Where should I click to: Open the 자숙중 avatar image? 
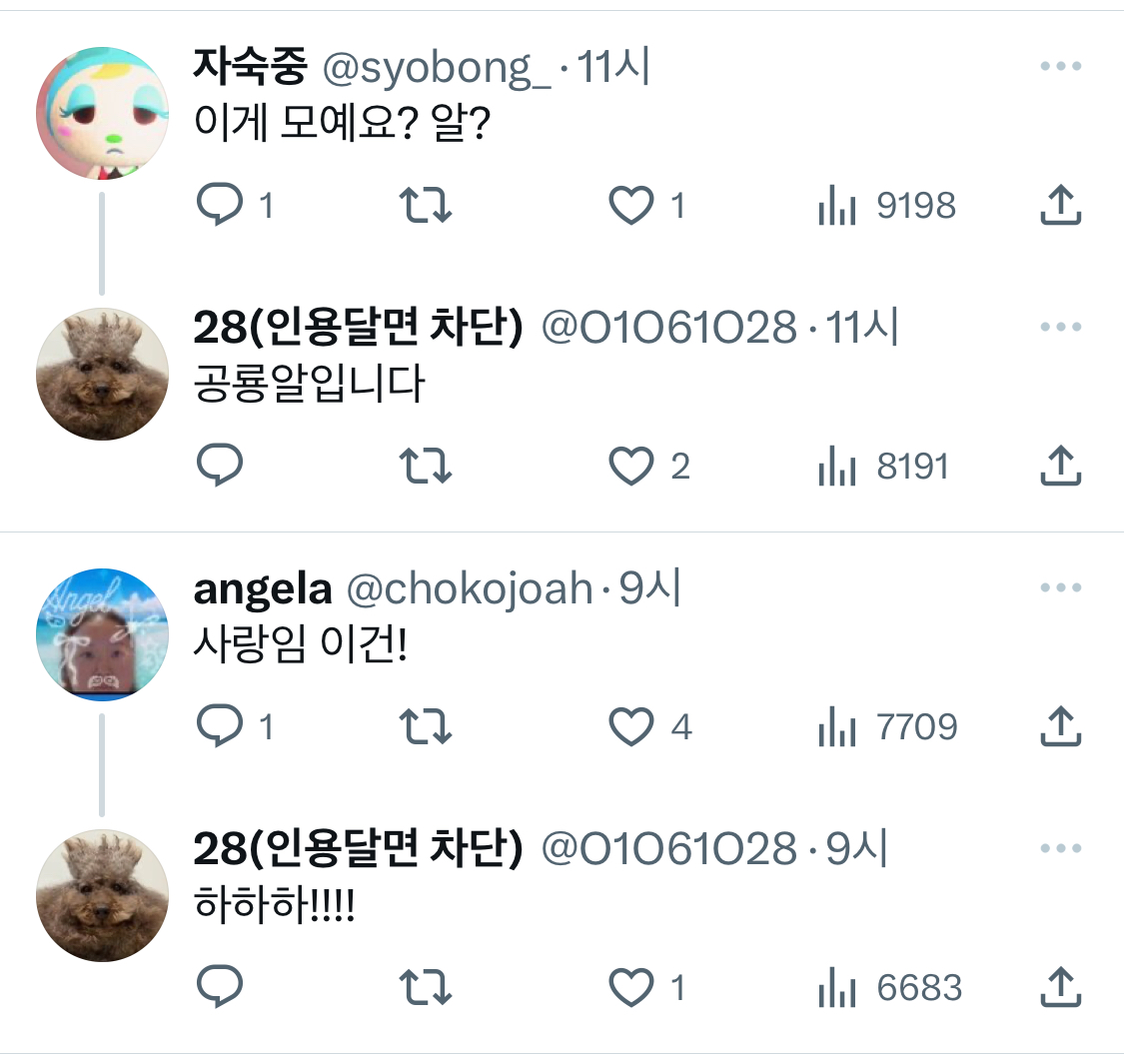(x=103, y=113)
